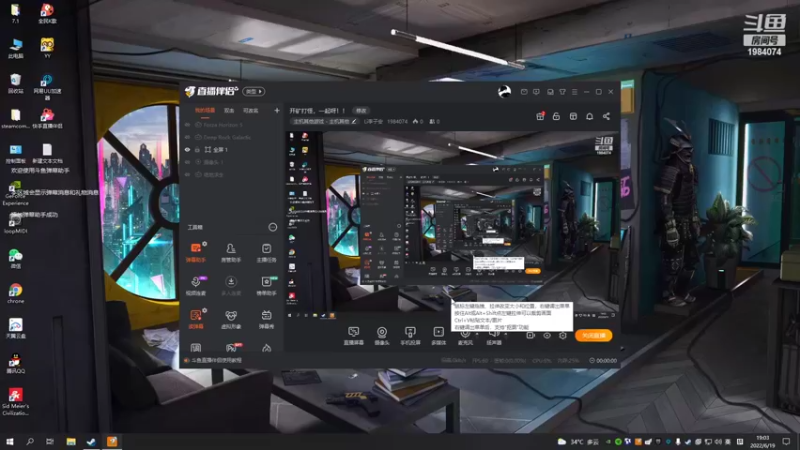Edit the game category pill under title
This screenshot has width=800, height=450.
(x=324, y=121)
